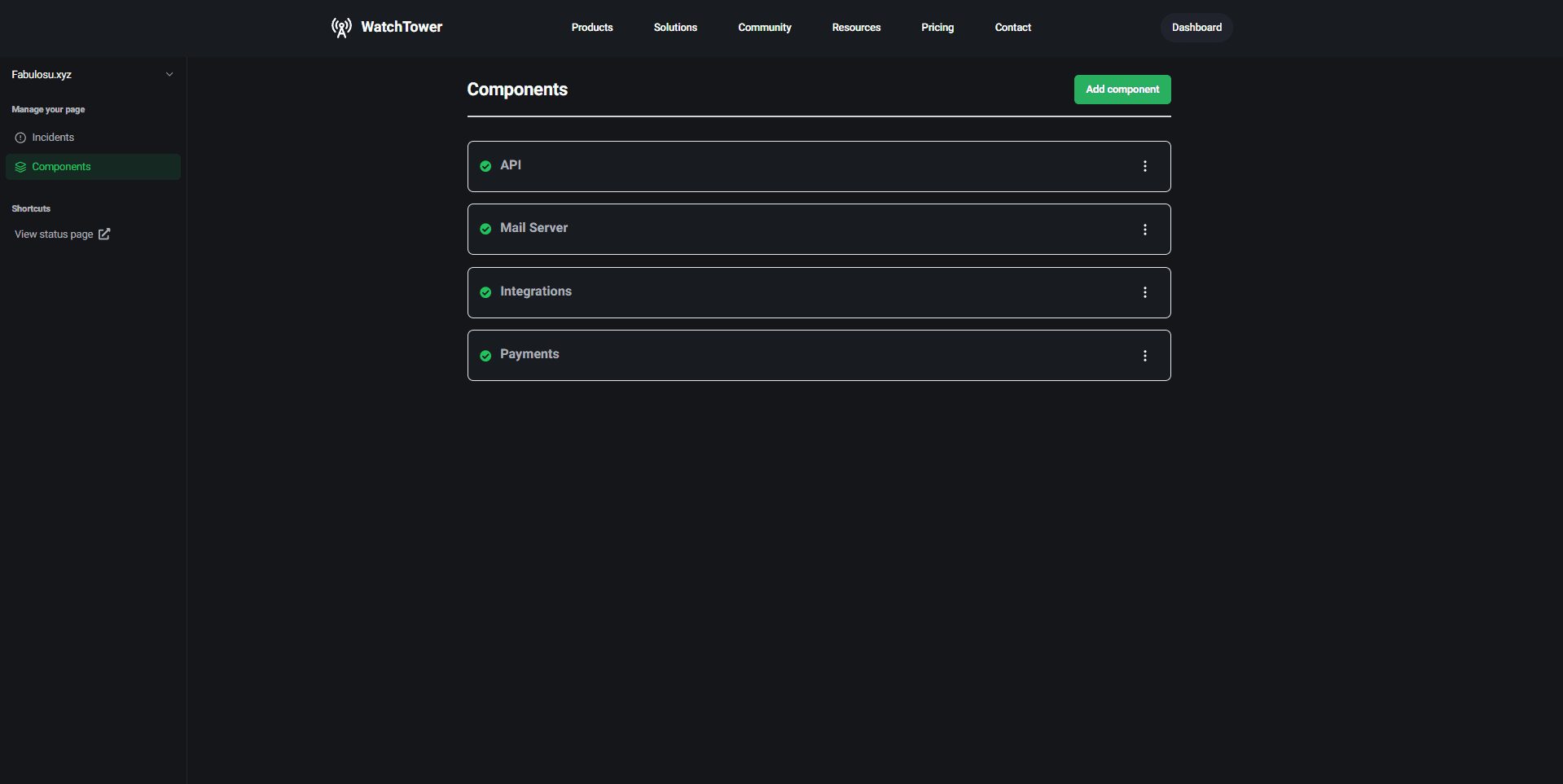
Task: Click the green status icon next to Mail Server
Action: click(485, 229)
